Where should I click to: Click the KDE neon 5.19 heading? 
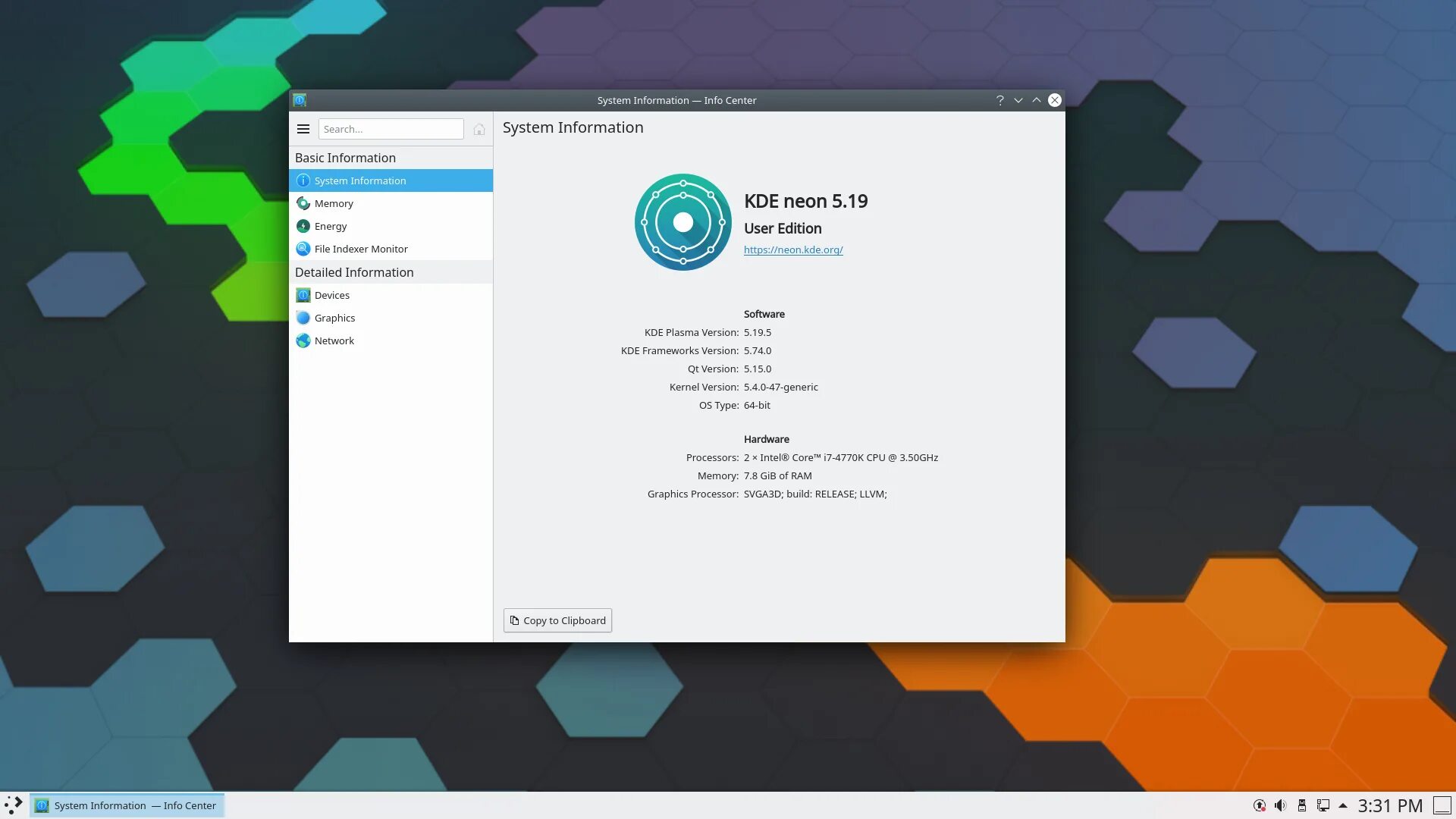806,201
